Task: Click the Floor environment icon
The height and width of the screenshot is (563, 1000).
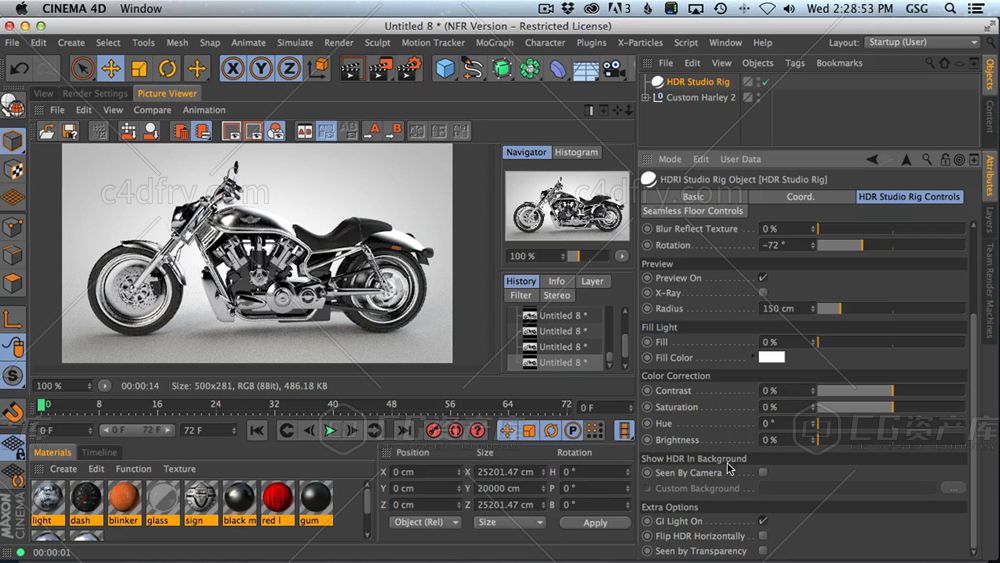Action: click(x=585, y=69)
